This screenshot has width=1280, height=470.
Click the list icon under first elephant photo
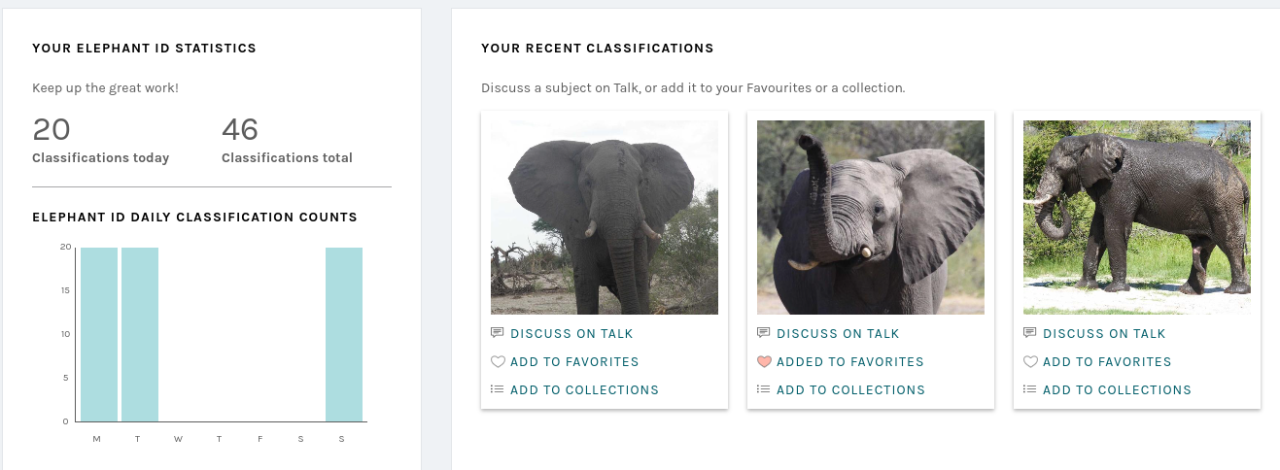tap(497, 390)
